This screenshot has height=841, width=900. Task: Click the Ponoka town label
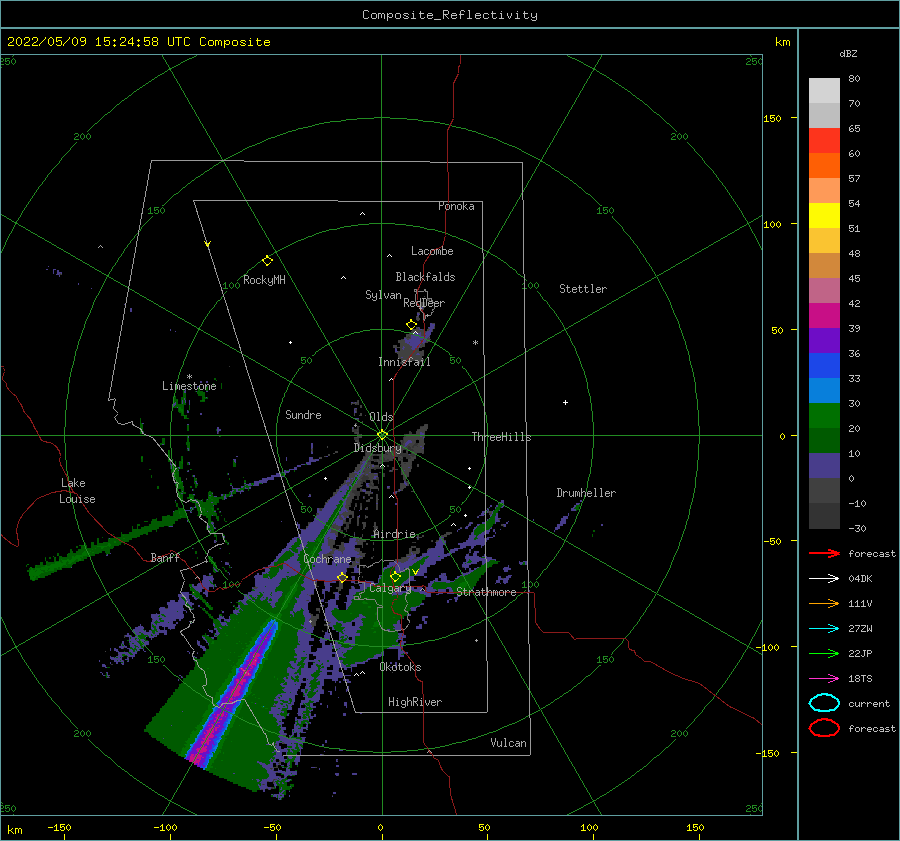(x=456, y=206)
